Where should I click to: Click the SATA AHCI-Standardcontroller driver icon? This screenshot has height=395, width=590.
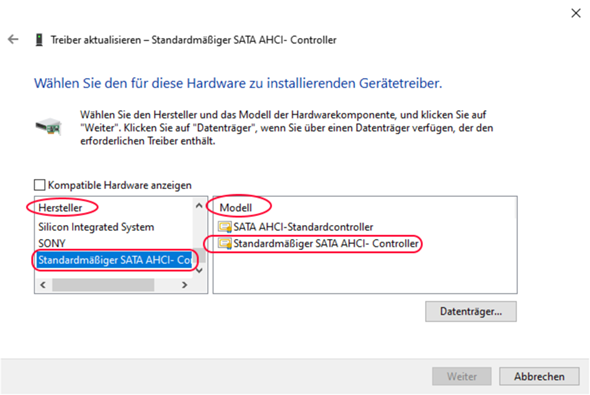coord(225,227)
